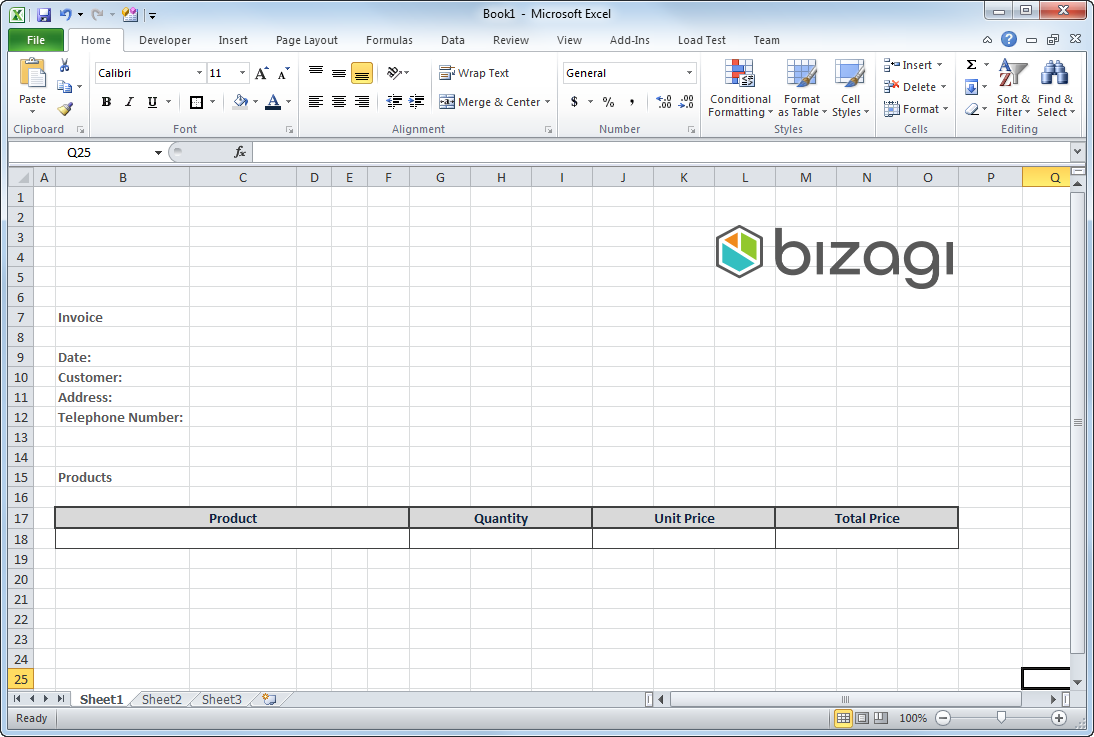Click Format cells button
1094x737 pixels.
(x=917, y=109)
